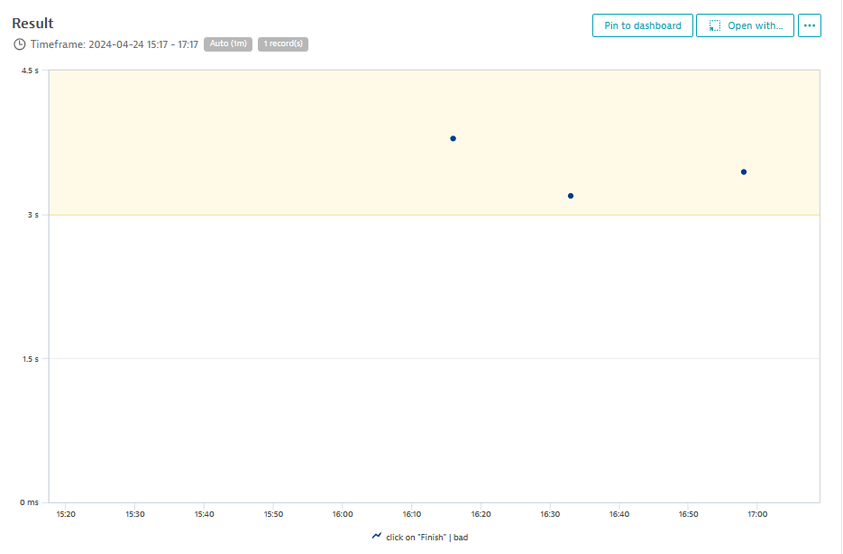843x554 pixels.
Task: Select the data point after 16:10
Action: [x=453, y=139]
